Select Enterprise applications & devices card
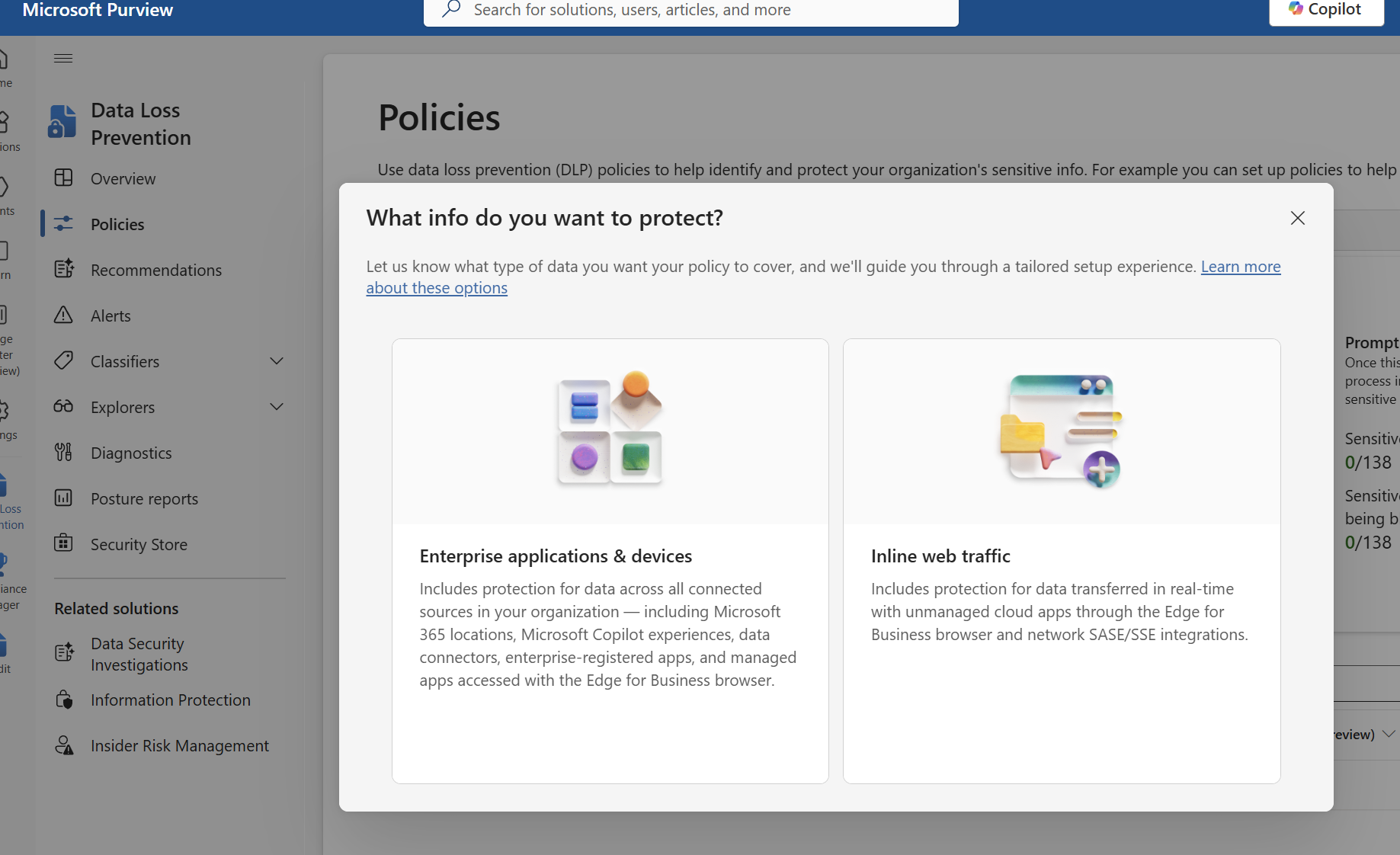The height and width of the screenshot is (855, 1400). [610, 560]
